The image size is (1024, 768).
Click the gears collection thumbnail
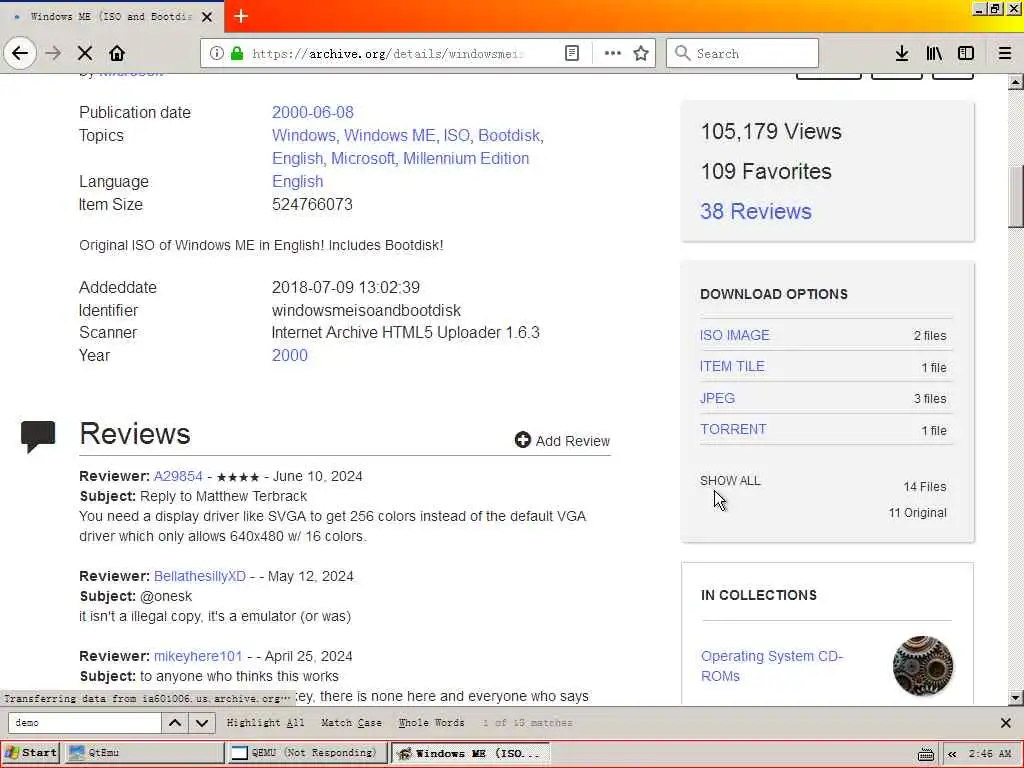point(923,666)
